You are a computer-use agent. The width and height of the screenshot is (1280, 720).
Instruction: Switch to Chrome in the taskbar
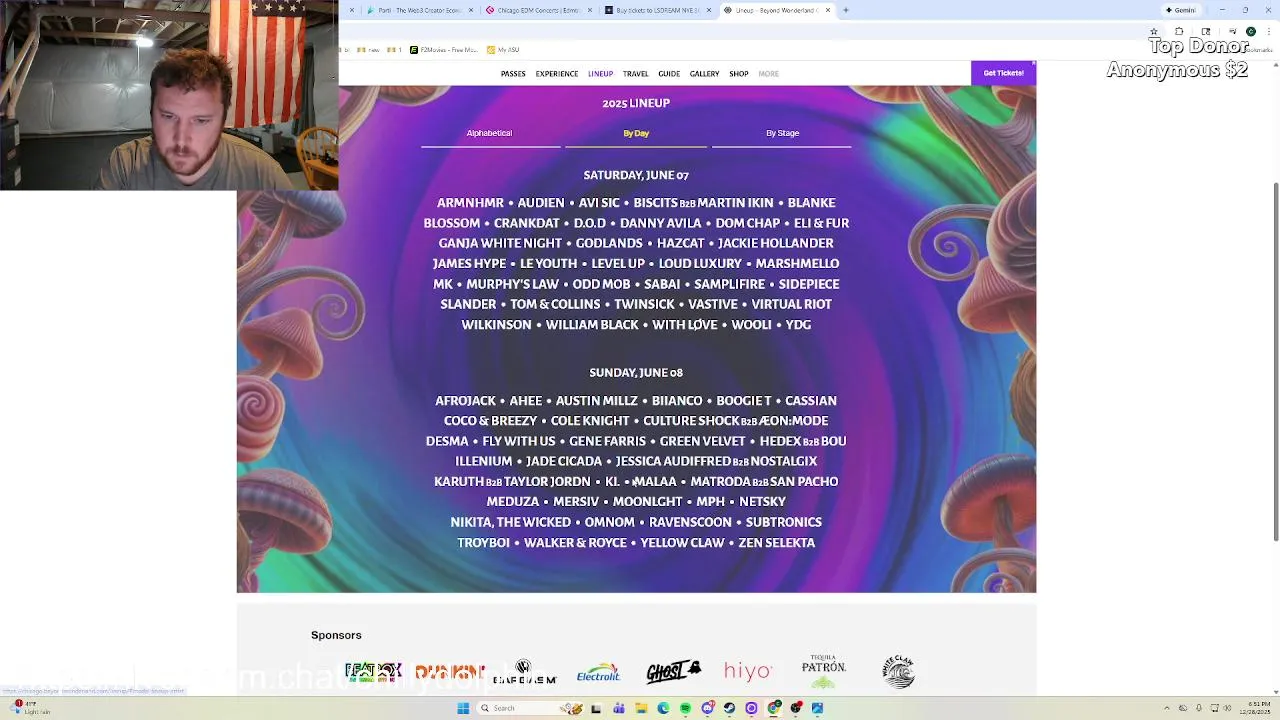coord(774,708)
